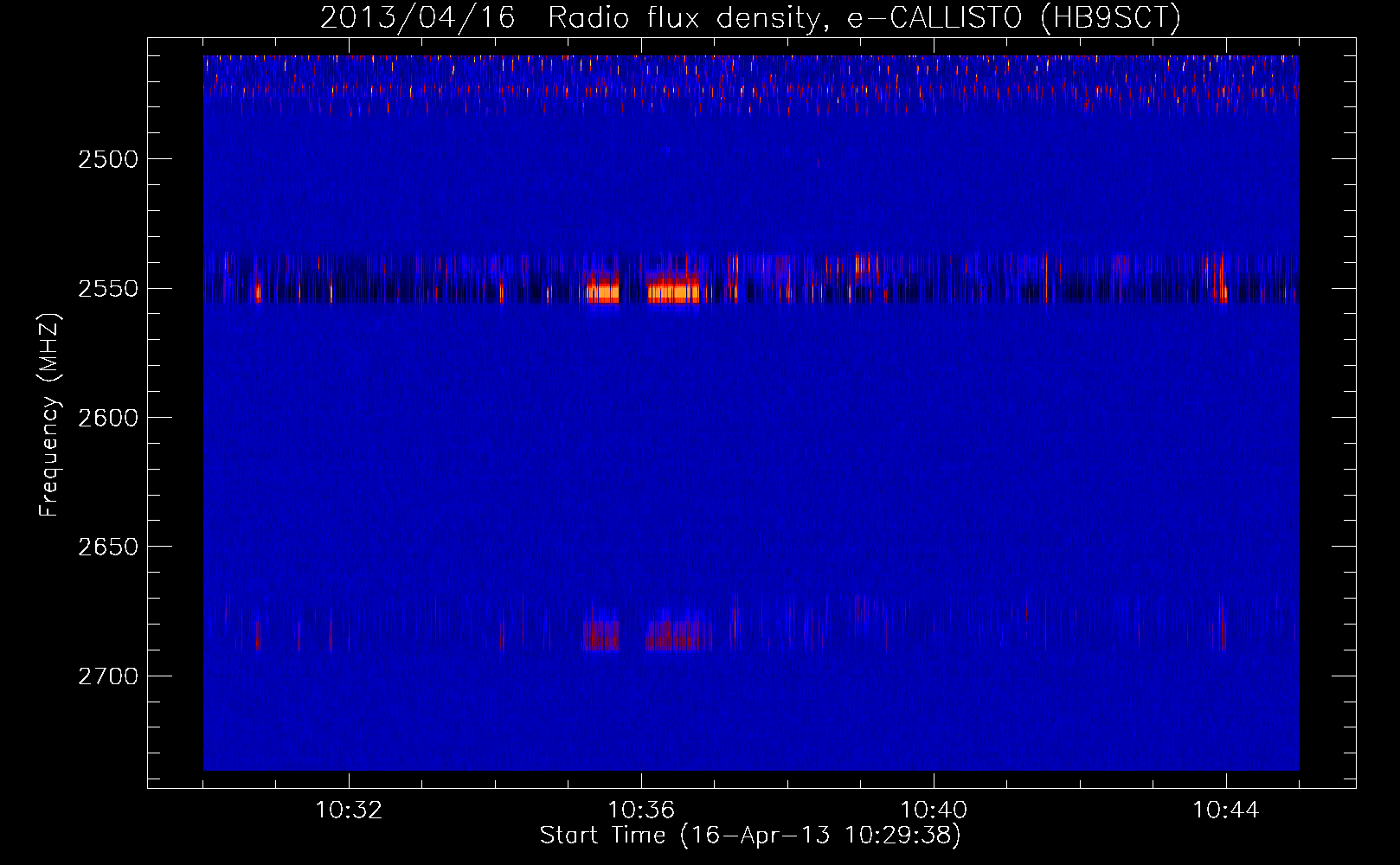Click the dark red burst near 2690 MHz before 10:36

click(x=600, y=635)
